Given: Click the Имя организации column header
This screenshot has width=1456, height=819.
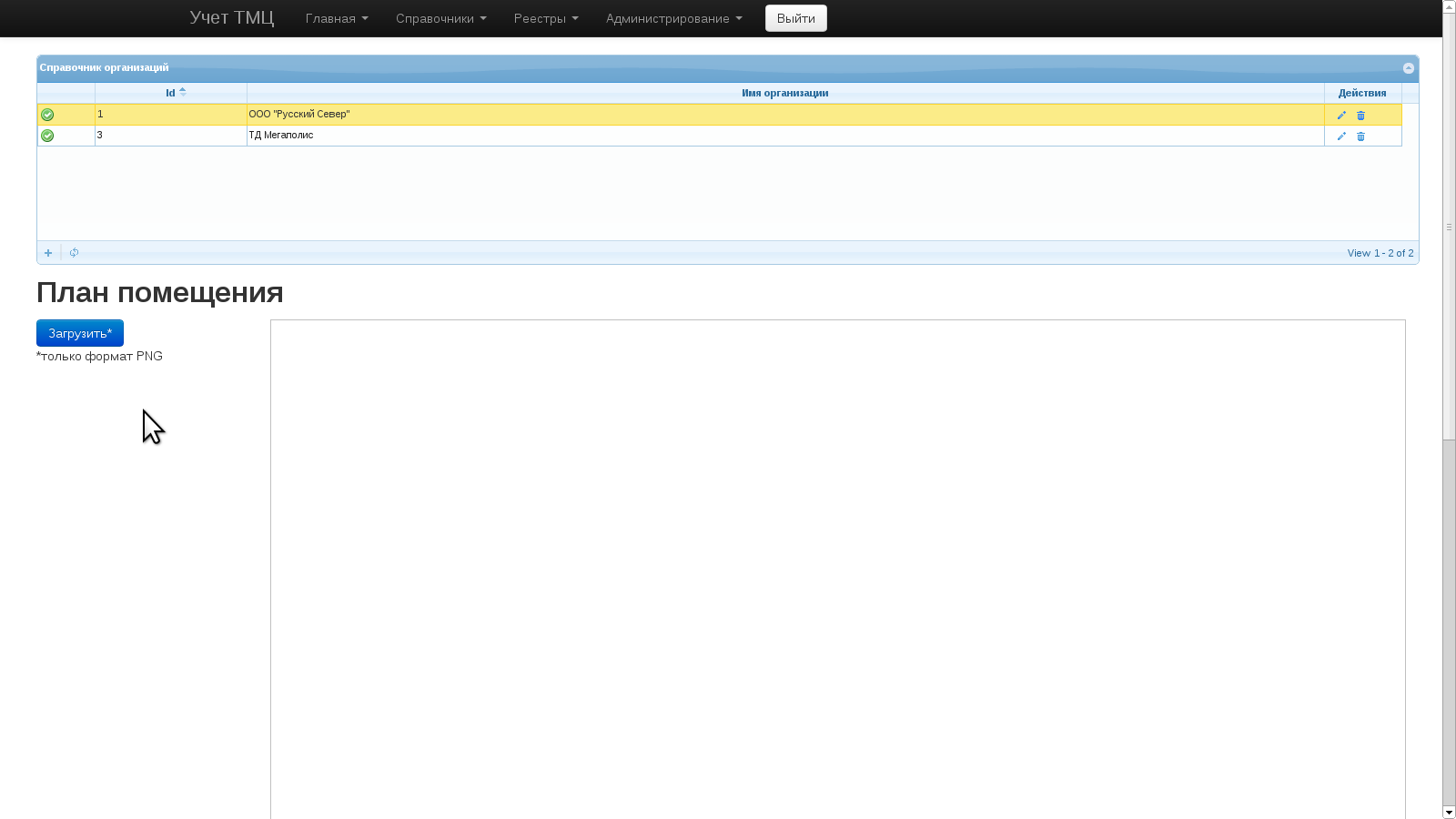Looking at the screenshot, I should pos(784,93).
